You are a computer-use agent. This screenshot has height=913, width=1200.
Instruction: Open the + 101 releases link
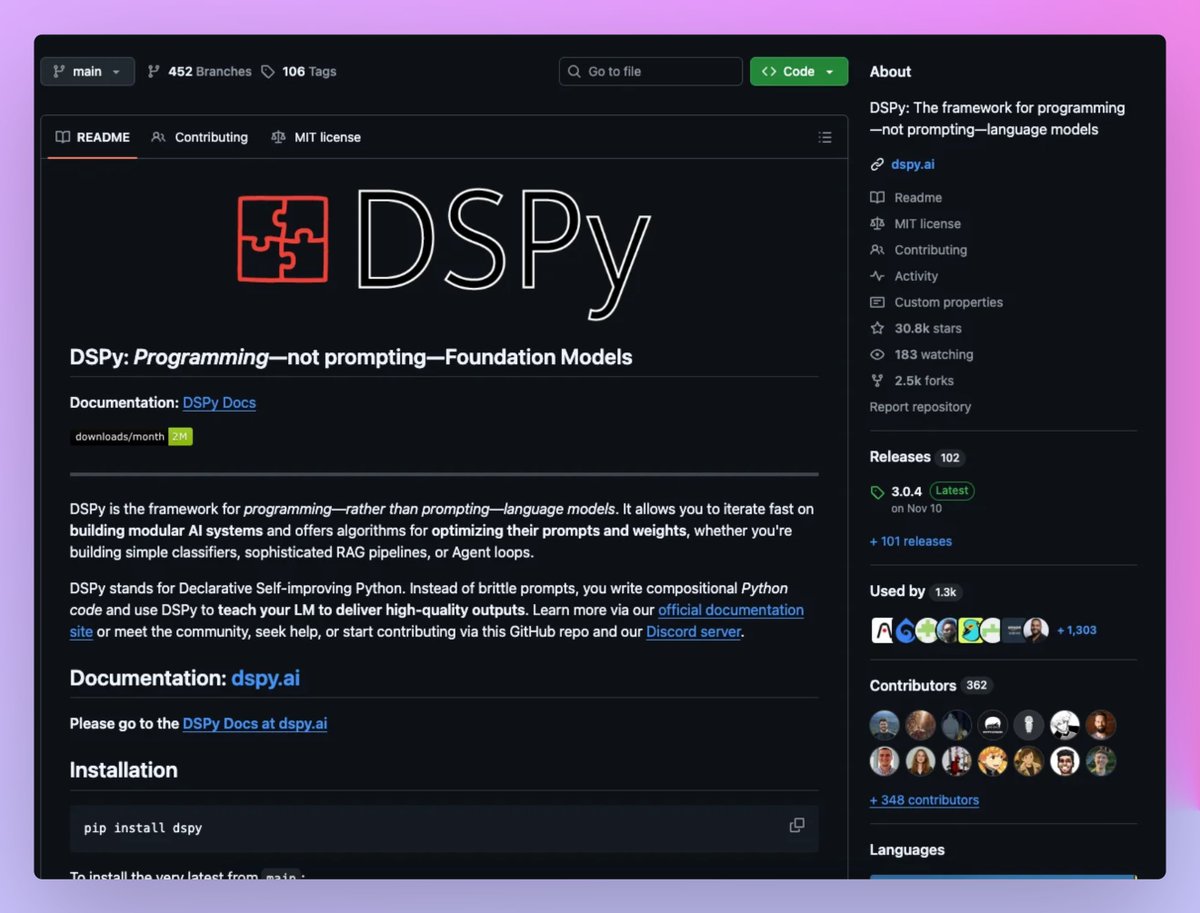tap(911, 541)
